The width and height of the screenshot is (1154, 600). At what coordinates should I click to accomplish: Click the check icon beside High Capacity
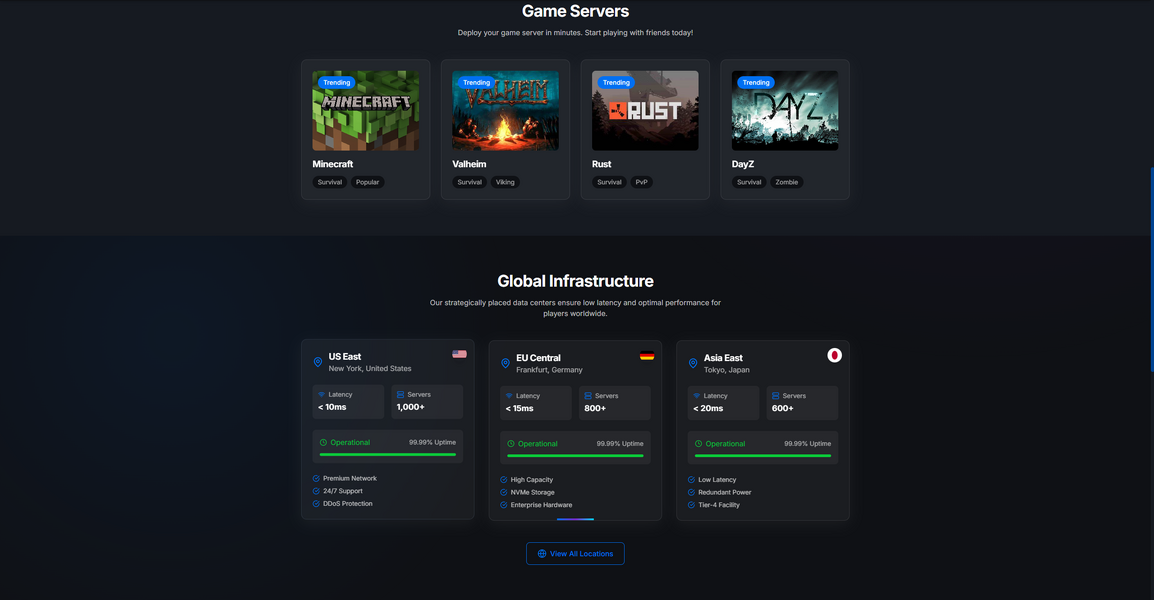504,480
